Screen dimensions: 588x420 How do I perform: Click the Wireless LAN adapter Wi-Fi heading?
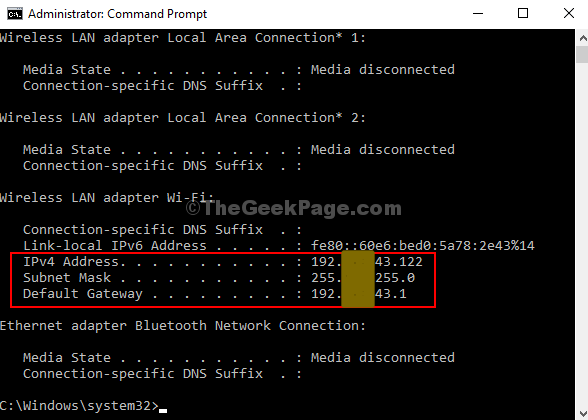(x=107, y=198)
